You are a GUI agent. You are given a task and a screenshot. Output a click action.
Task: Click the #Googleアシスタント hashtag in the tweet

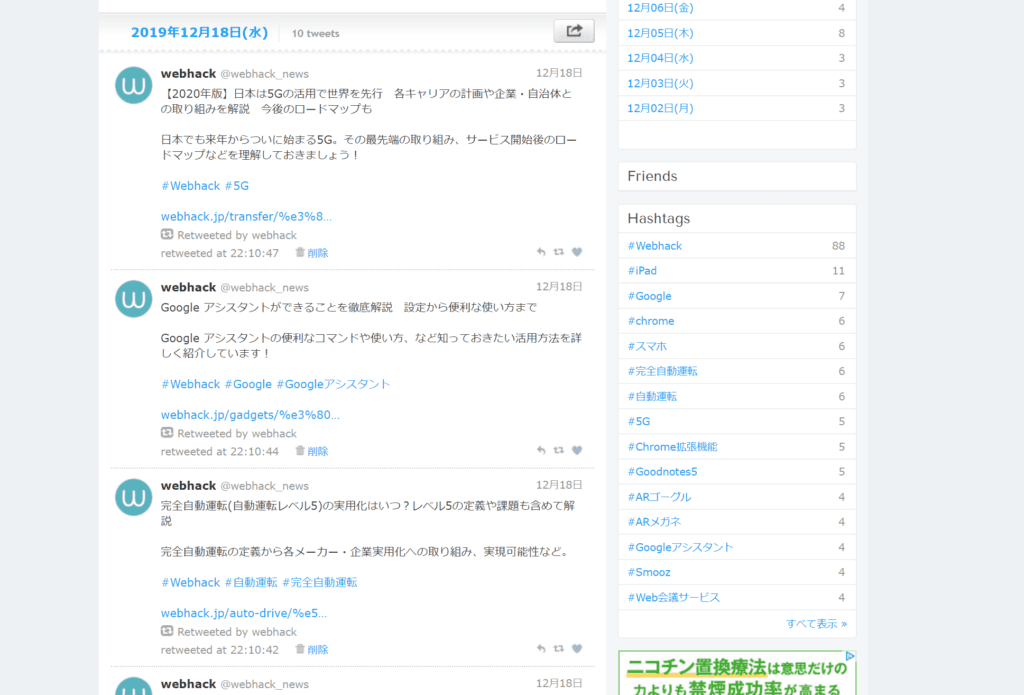point(333,384)
